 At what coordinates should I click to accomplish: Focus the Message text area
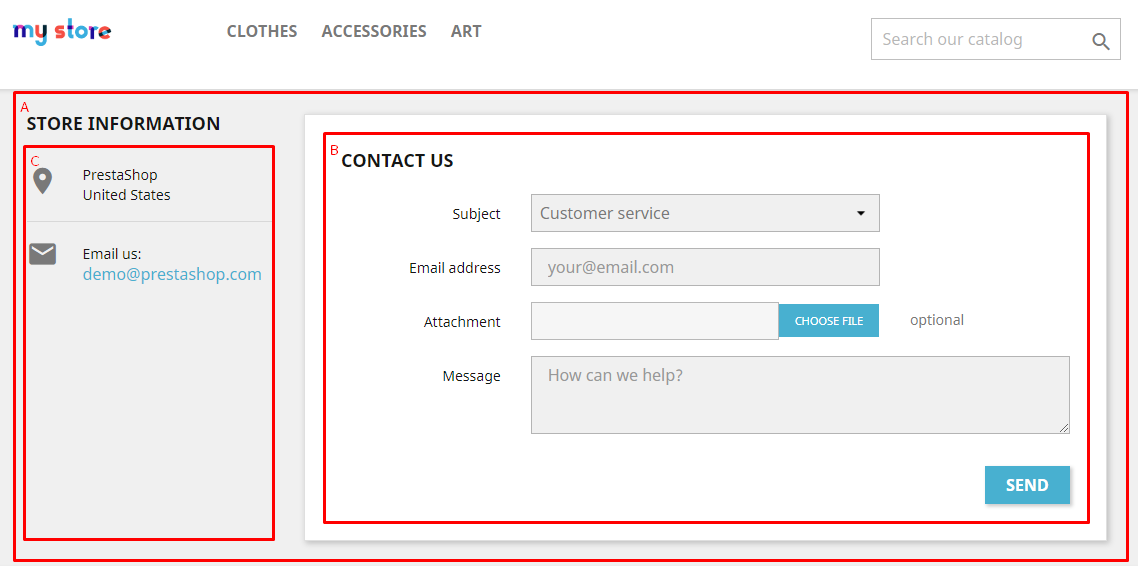[800, 395]
